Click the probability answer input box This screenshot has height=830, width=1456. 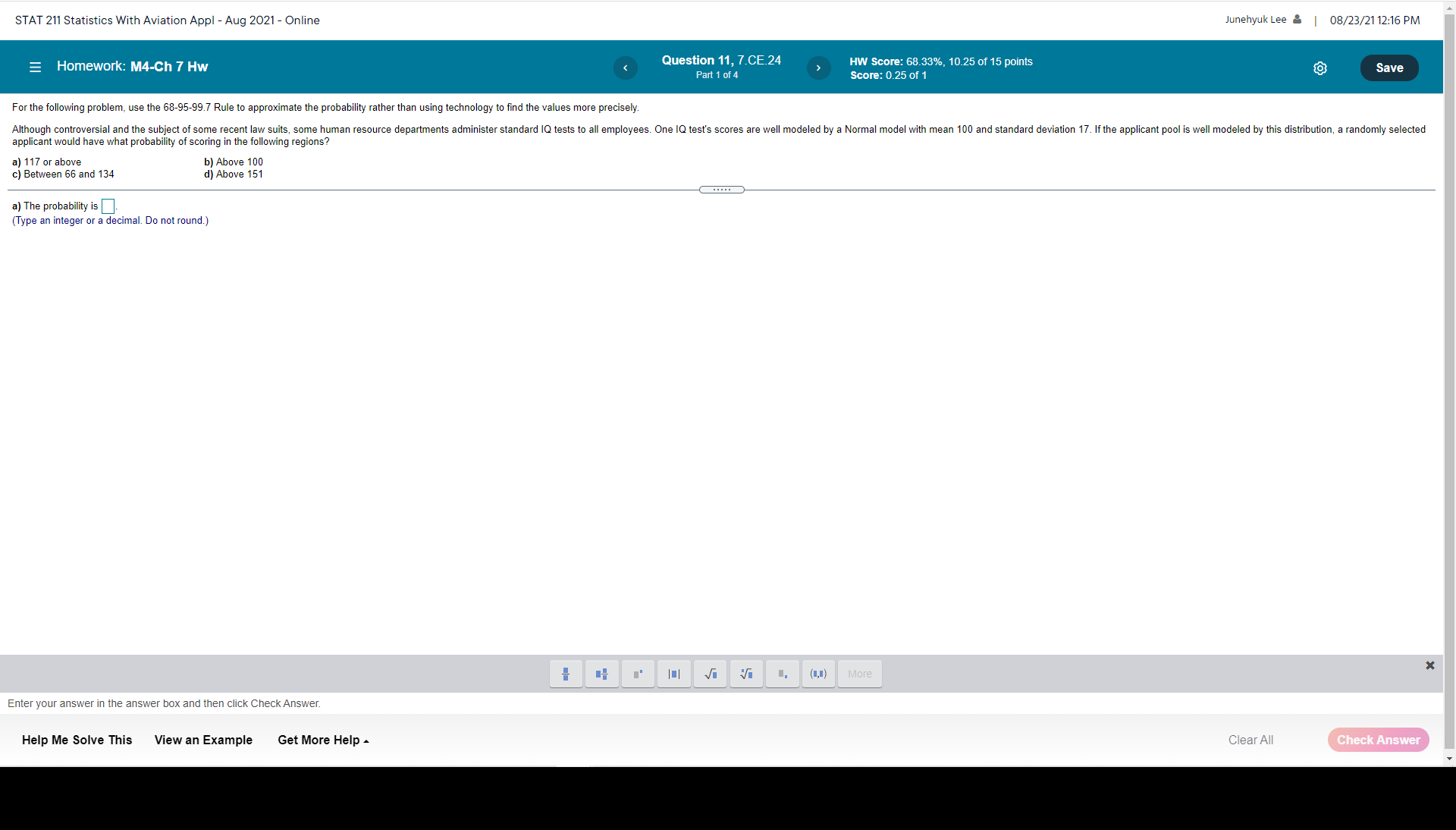[108, 206]
